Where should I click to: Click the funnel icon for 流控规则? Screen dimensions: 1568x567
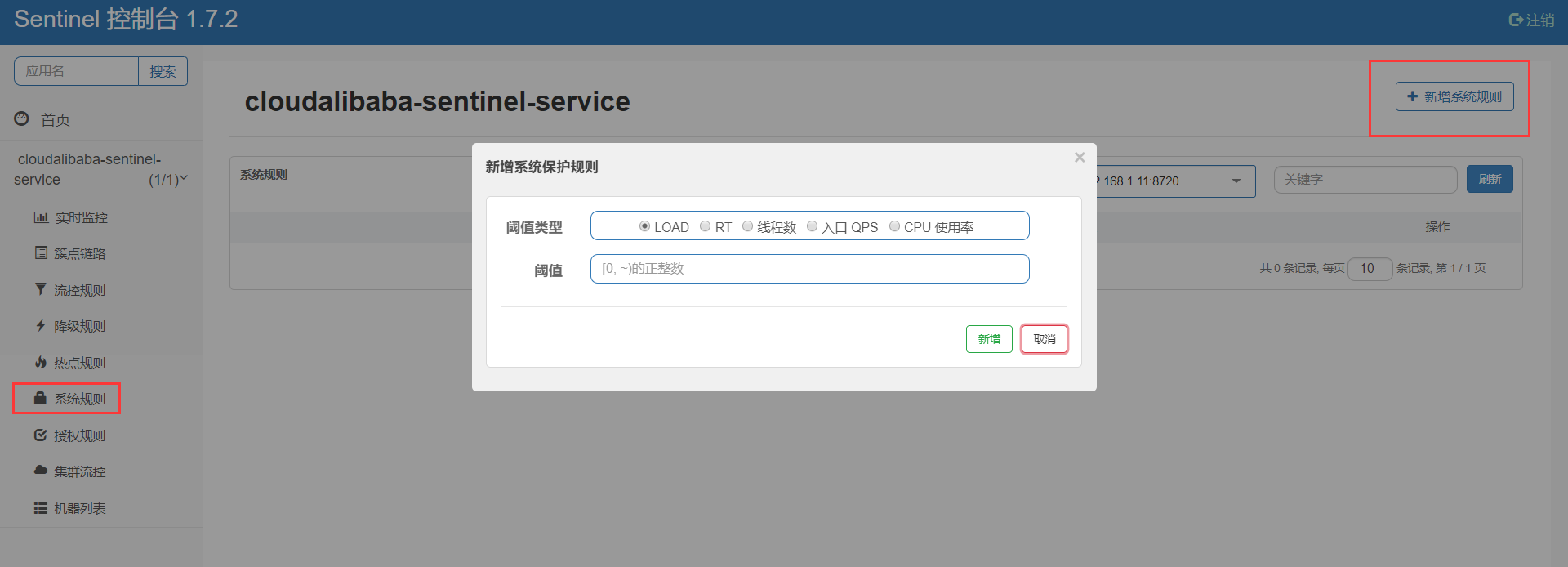coord(40,289)
